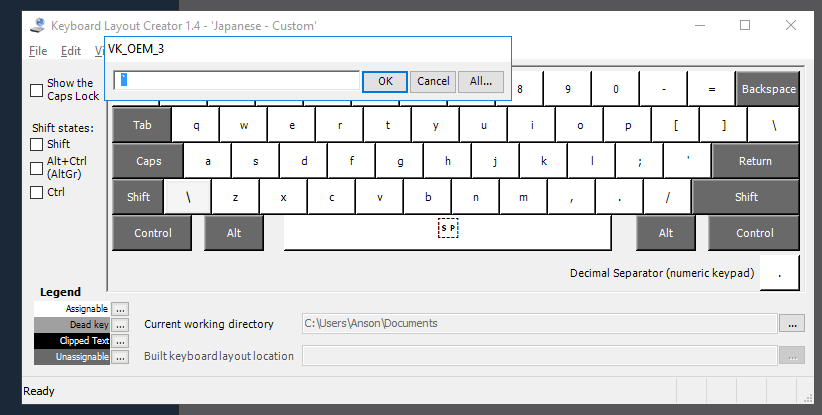Click the Tab key on the layout
Image resolution: width=822 pixels, height=415 pixels.
pos(141,125)
